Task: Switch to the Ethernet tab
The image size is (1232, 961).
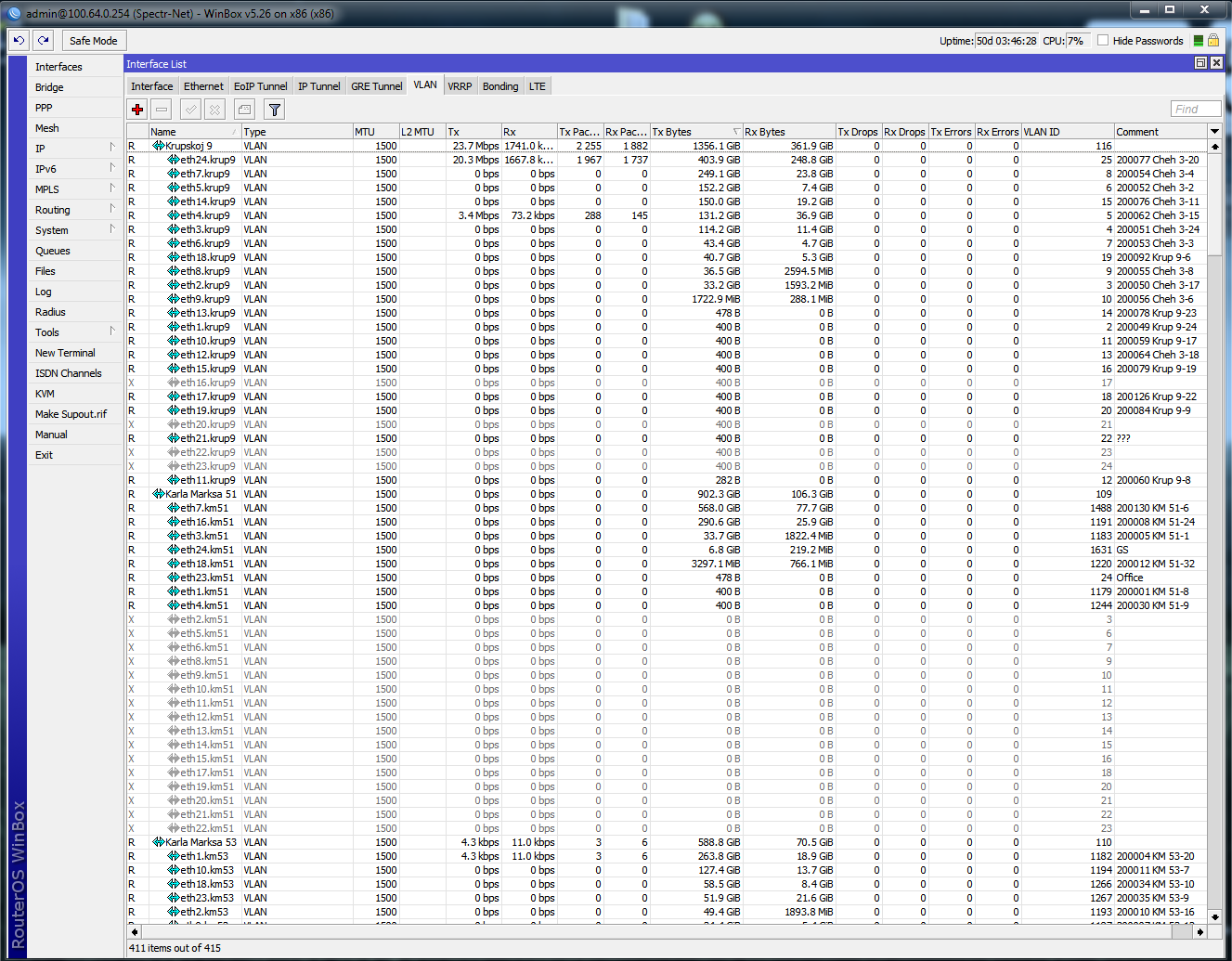Action: coord(203,86)
